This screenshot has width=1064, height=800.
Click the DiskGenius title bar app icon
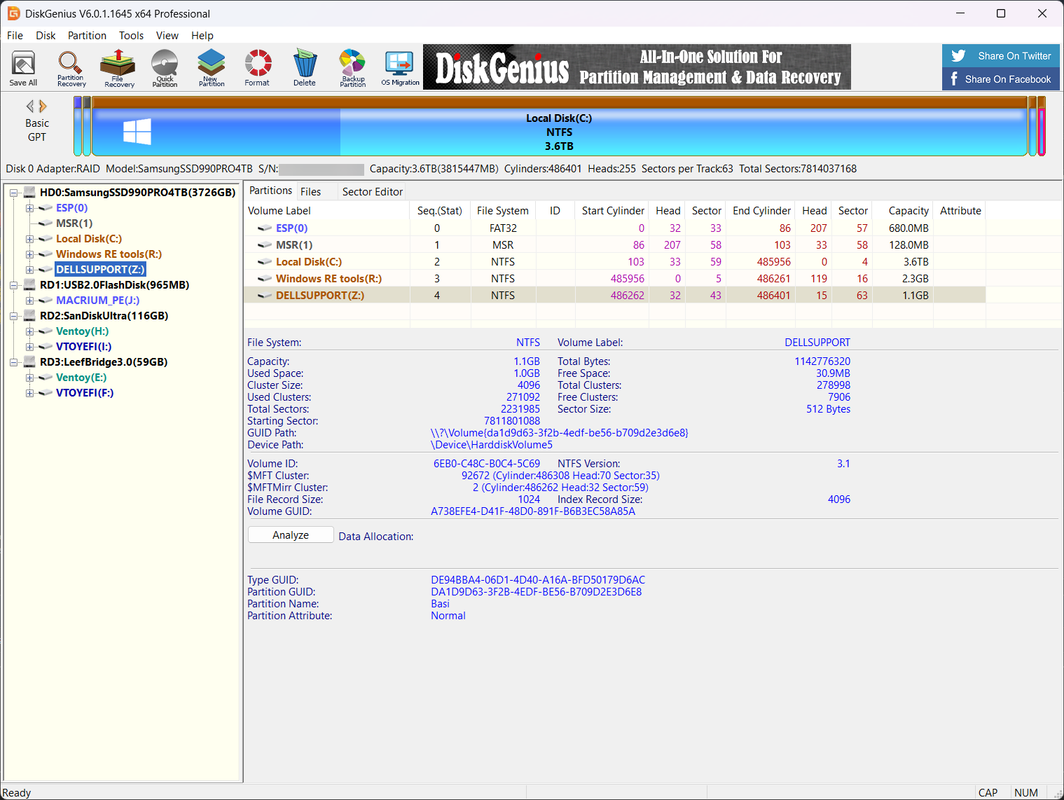13,13
